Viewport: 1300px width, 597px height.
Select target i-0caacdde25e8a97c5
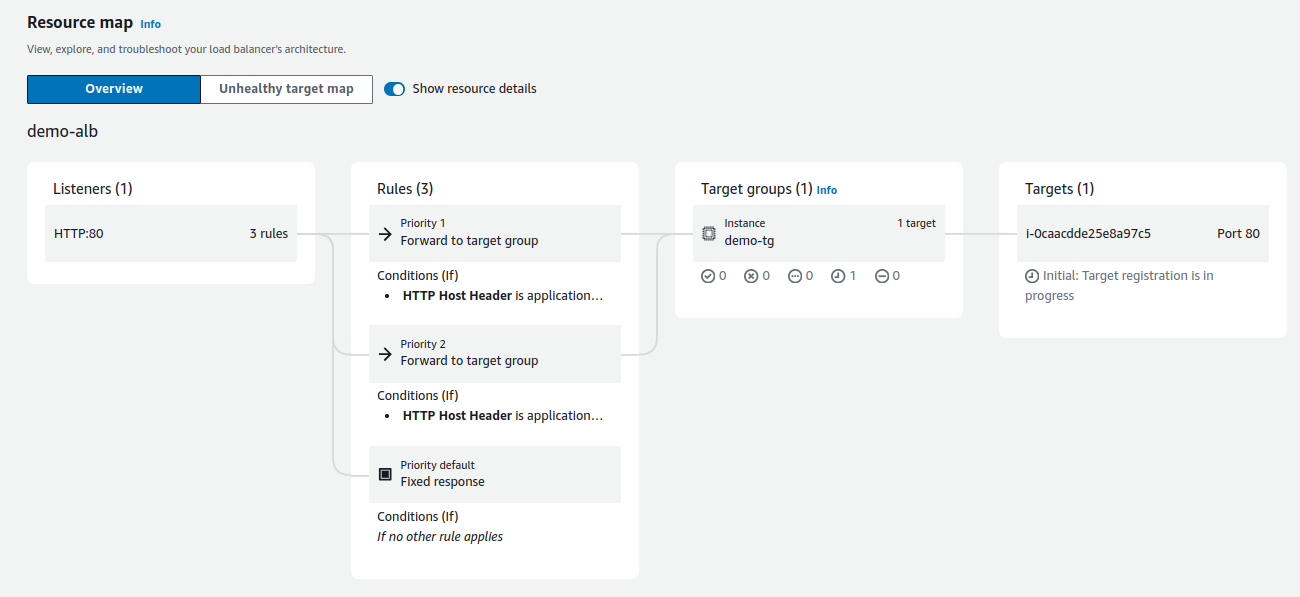1088,234
